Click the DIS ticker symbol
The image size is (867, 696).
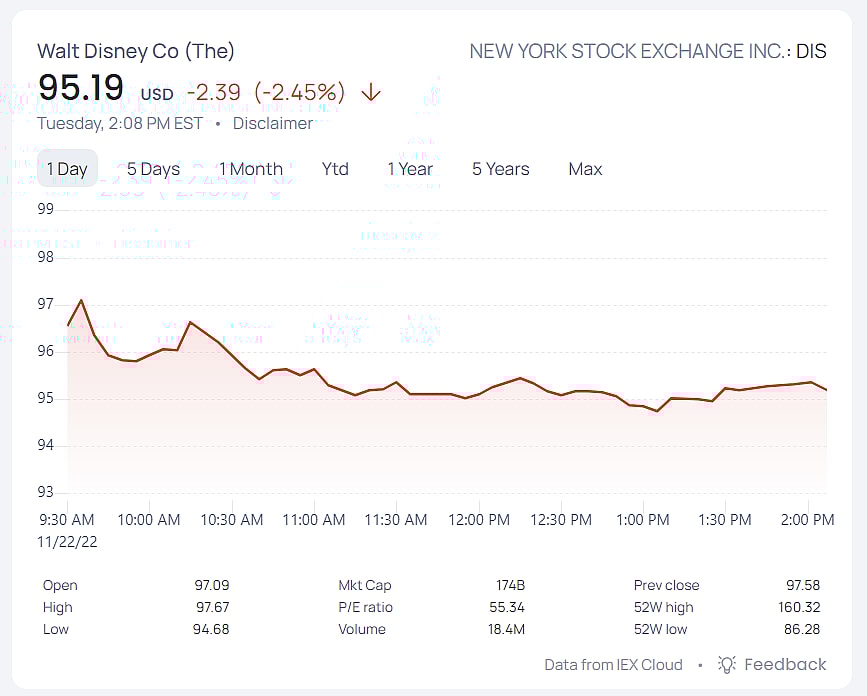point(811,51)
